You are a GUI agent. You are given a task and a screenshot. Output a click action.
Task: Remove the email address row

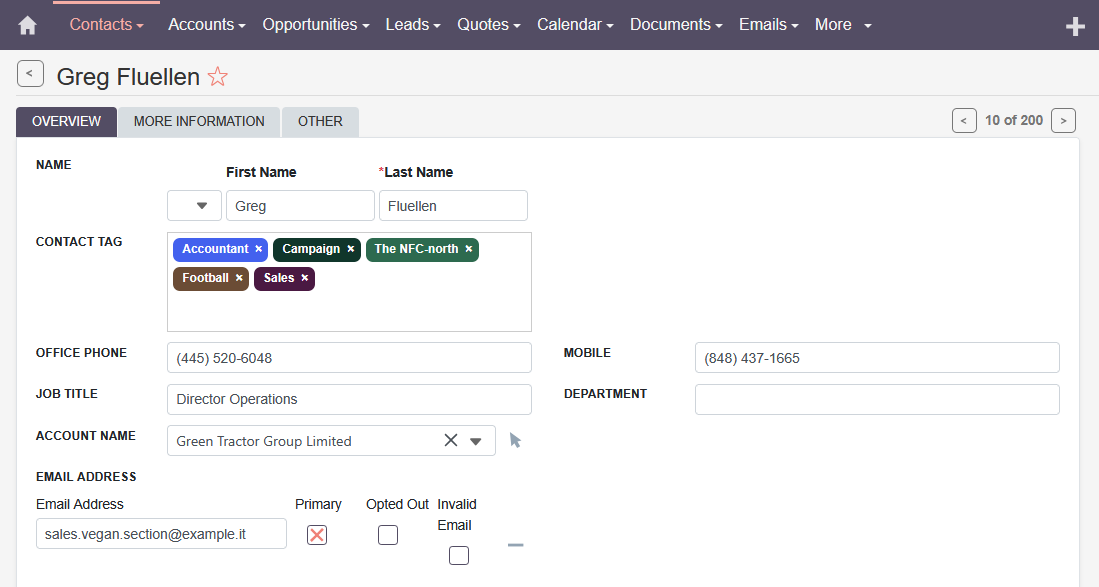(515, 544)
